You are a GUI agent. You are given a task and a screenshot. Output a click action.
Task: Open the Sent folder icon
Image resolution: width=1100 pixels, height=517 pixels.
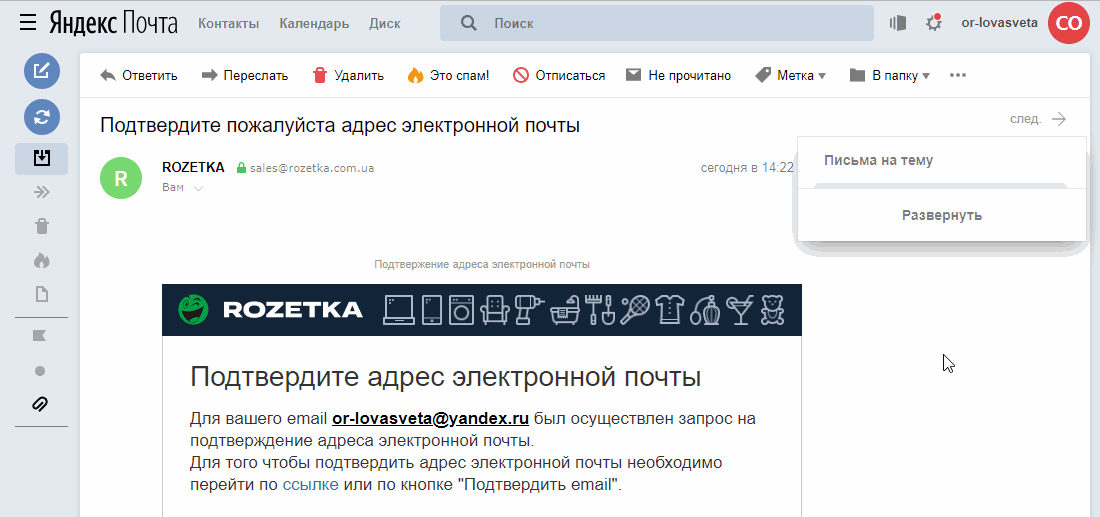click(x=41, y=193)
